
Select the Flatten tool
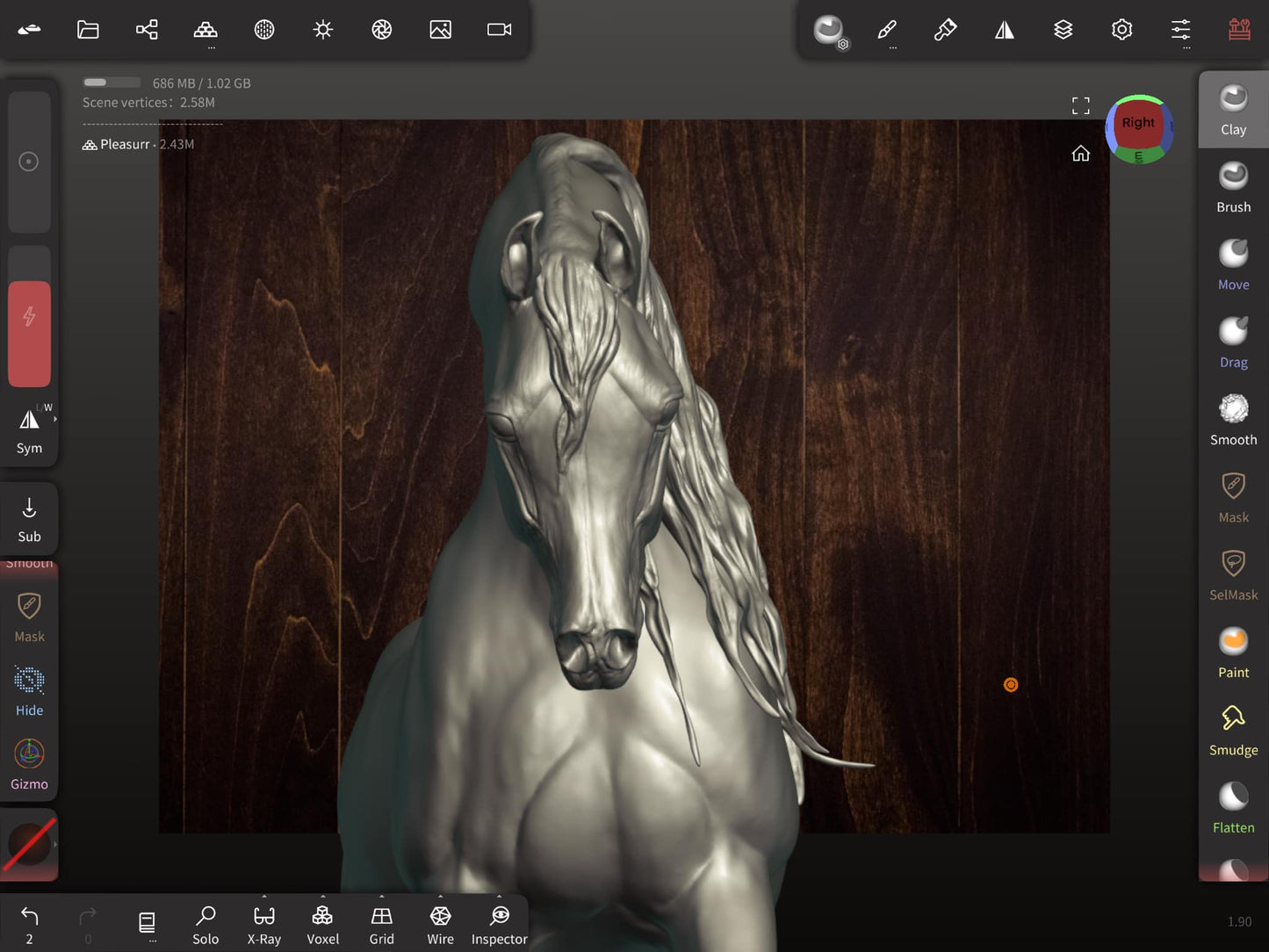point(1234,807)
